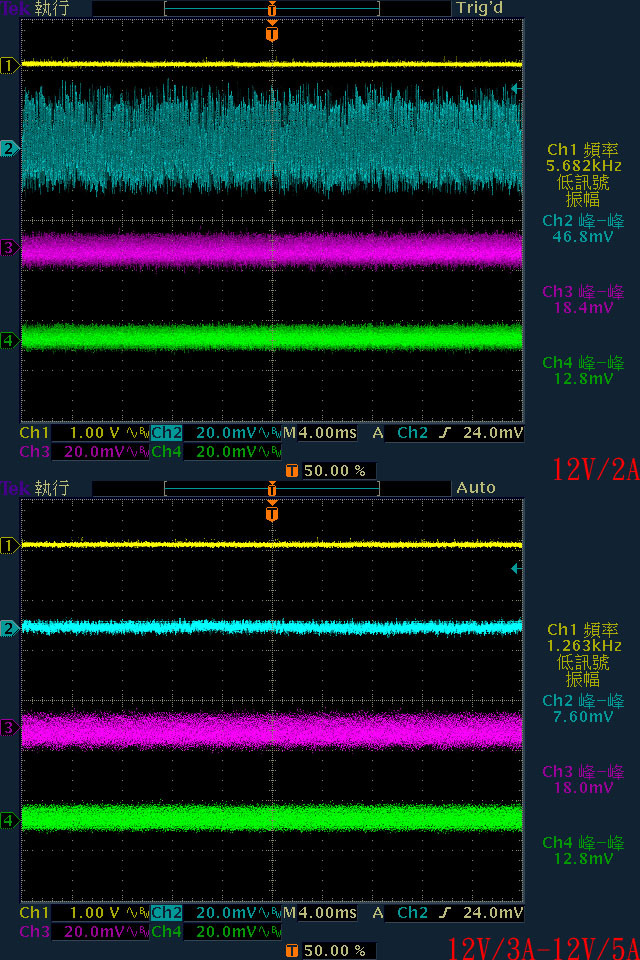Image resolution: width=640 pixels, height=960 pixels.
Task: Click Ch4 12.8mV reading in the Auto capture
Action: pyautogui.click(x=583, y=859)
